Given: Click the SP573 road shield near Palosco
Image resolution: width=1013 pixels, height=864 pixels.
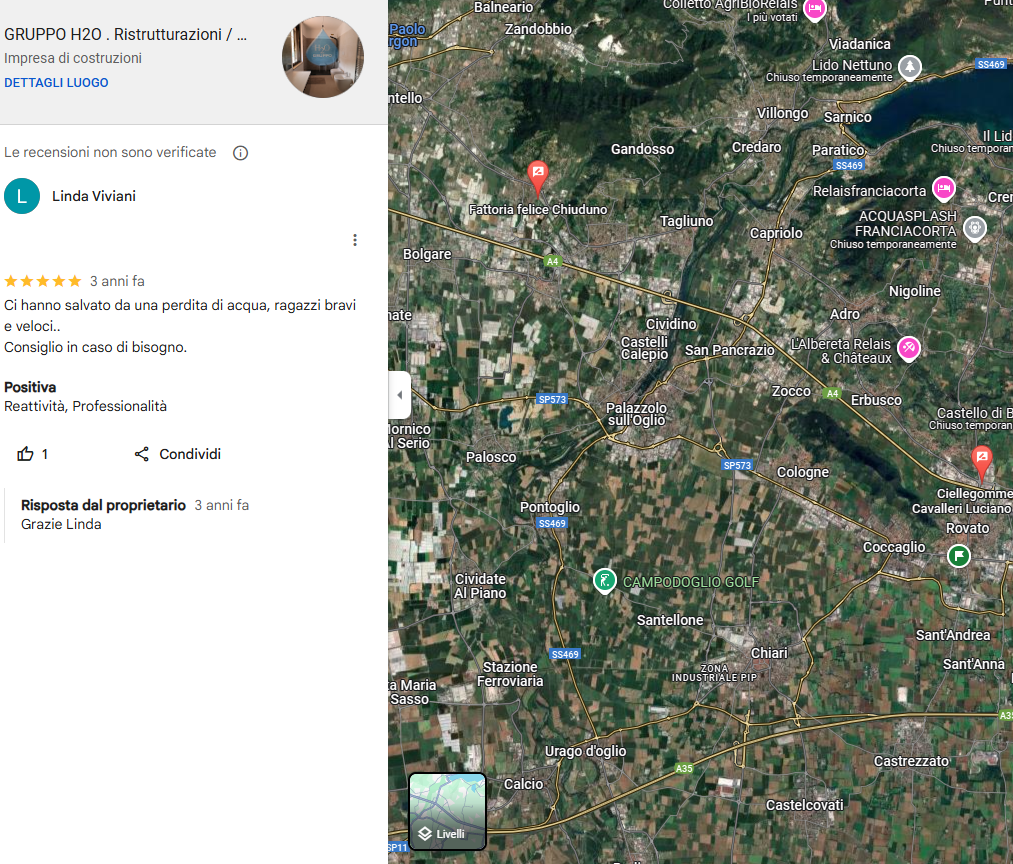Looking at the screenshot, I should (552, 399).
